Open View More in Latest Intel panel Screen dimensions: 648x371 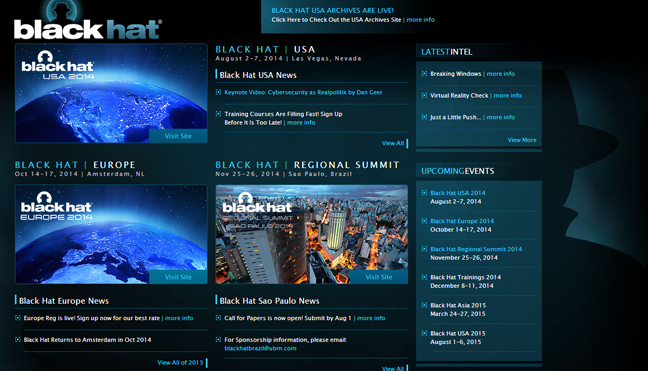point(522,140)
